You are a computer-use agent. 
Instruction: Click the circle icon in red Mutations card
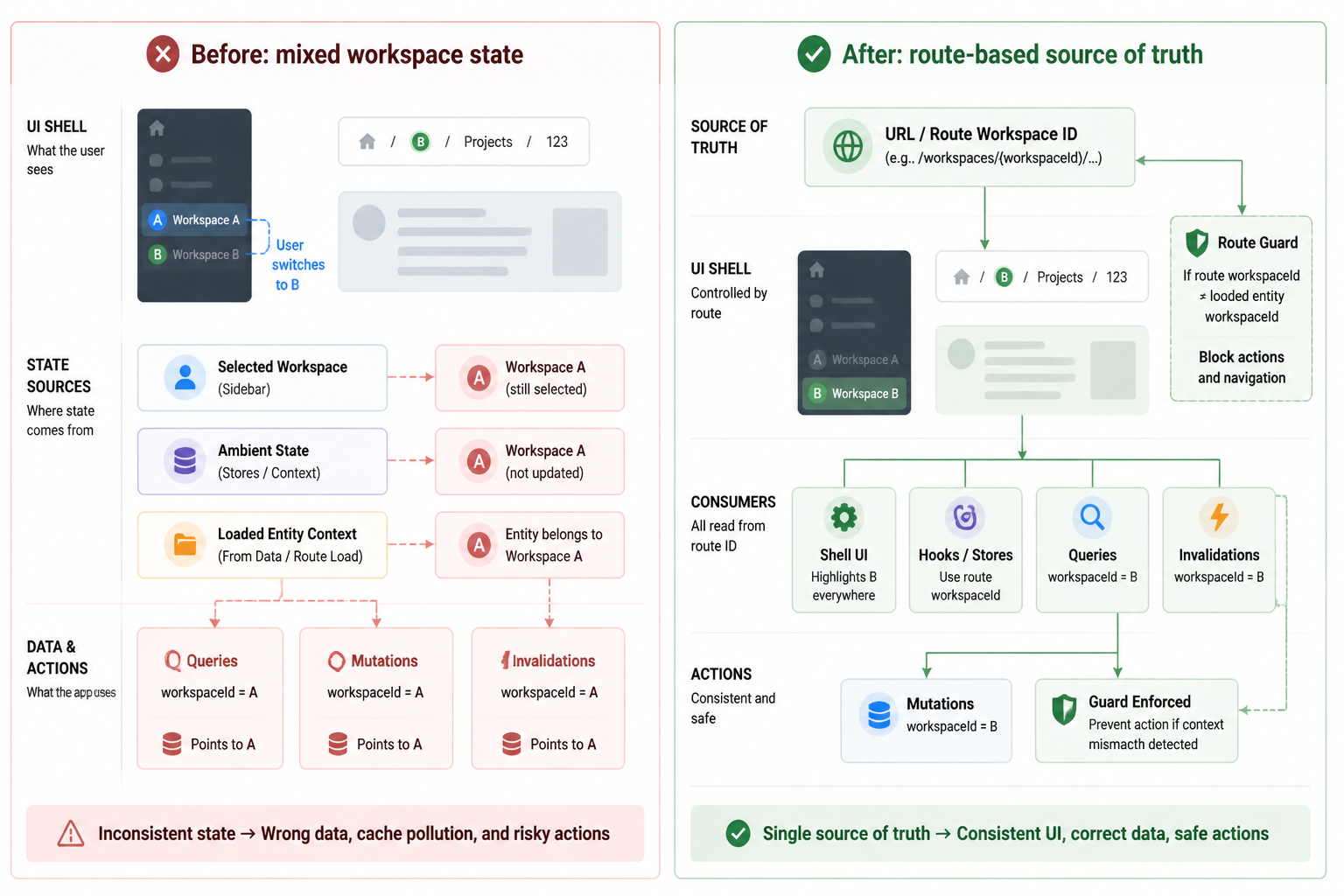(337, 661)
